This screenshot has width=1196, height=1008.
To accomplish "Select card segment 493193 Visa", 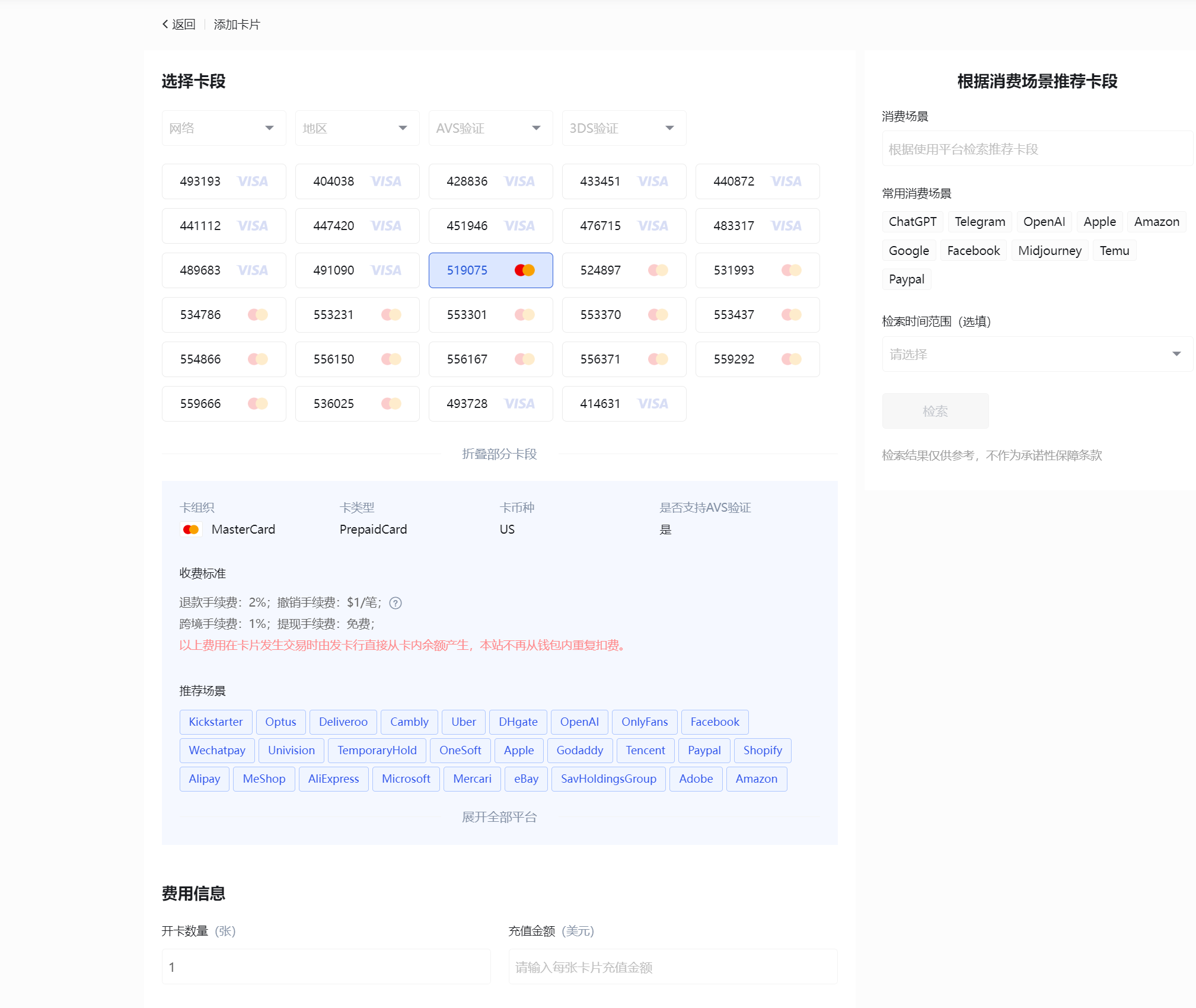I will click(x=224, y=181).
